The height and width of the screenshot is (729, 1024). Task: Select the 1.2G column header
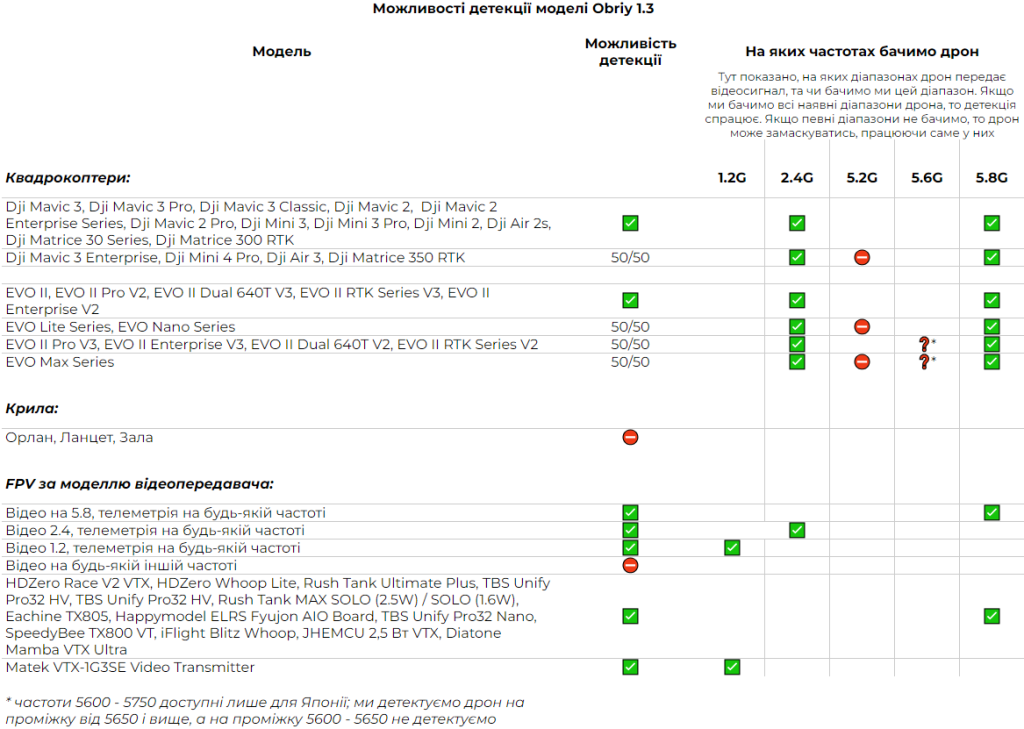click(x=732, y=178)
